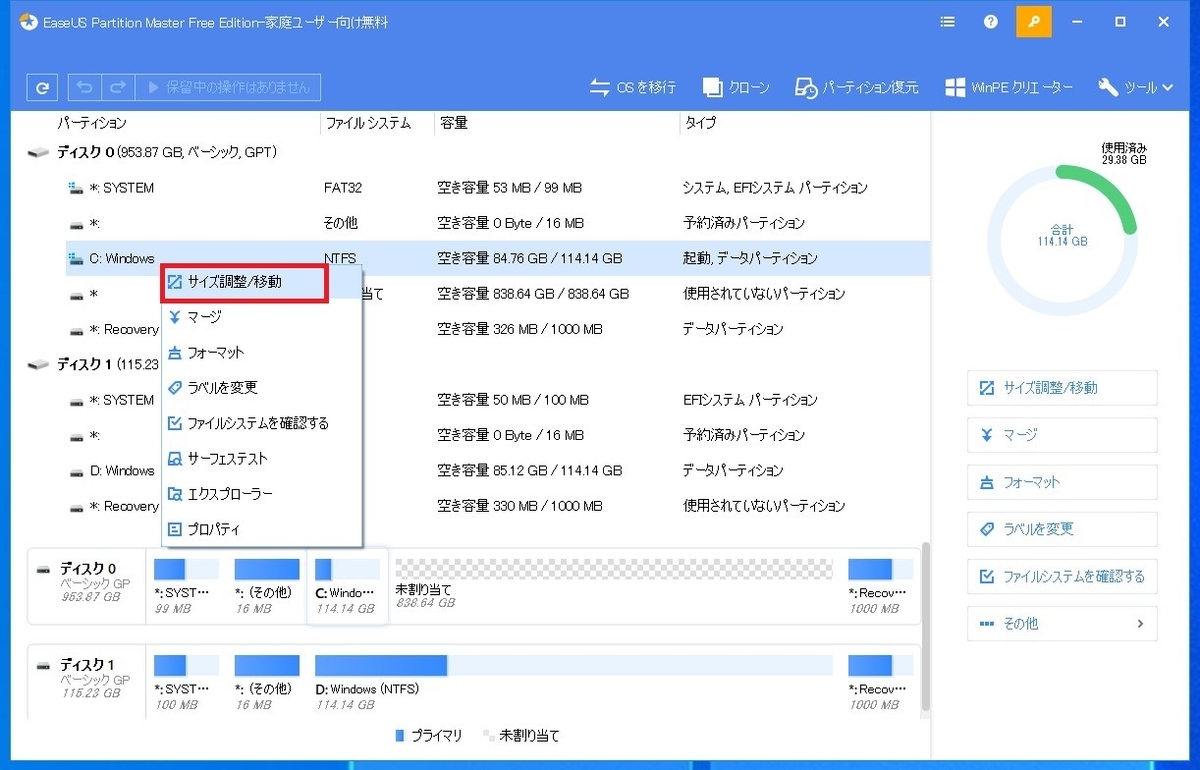Click the プライマリ legend entry
This screenshot has width=1200, height=770.
pos(429,736)
